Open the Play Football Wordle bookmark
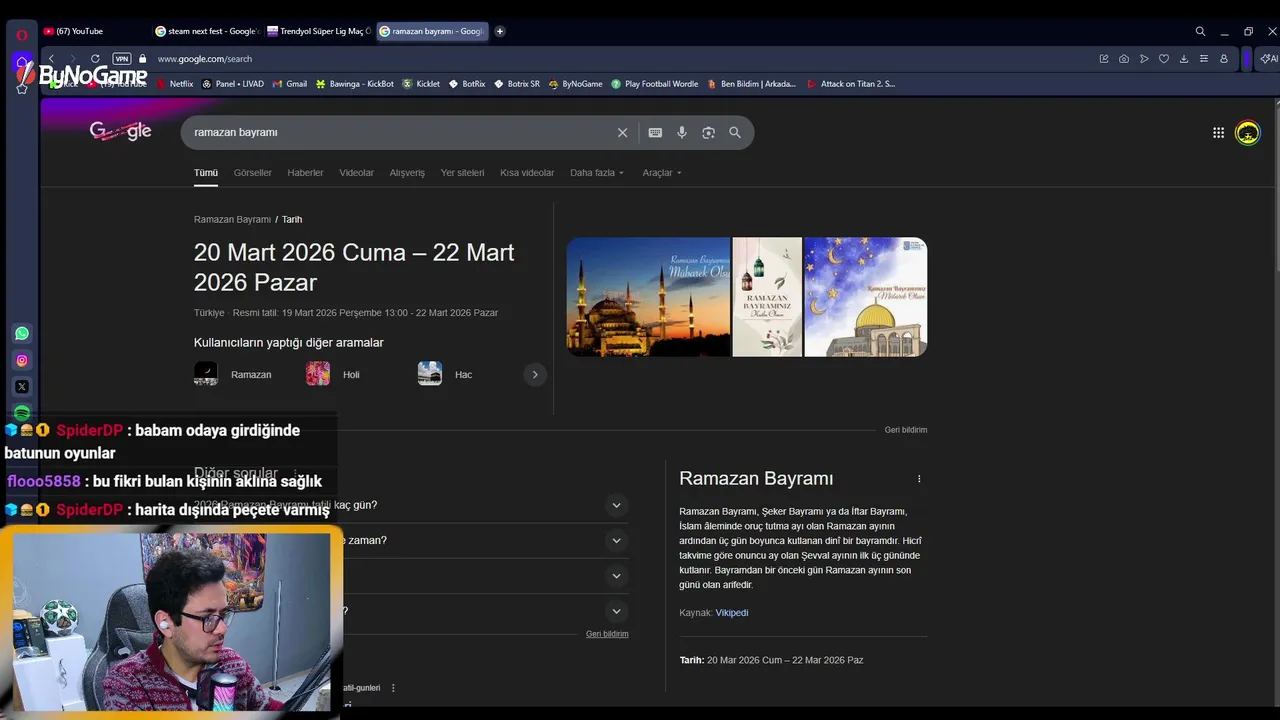The width and height of the screenshot is (1280, 720). coord(655,84)
